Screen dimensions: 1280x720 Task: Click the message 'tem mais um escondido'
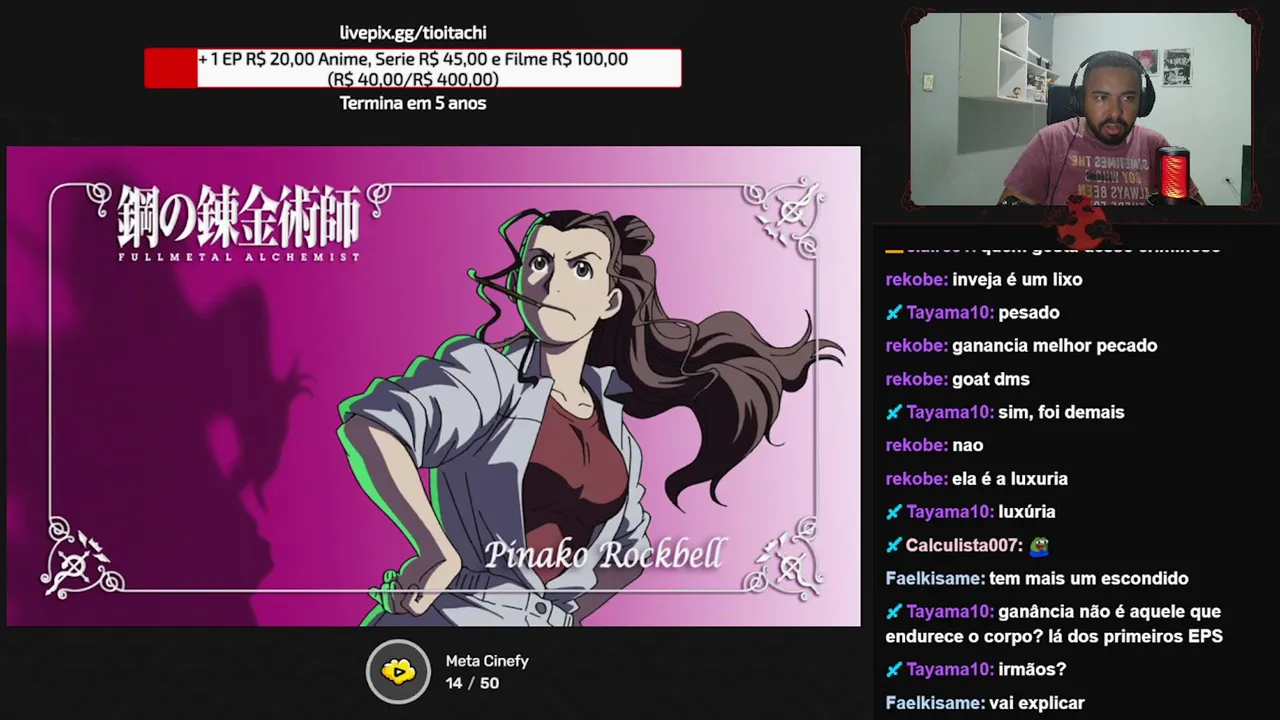[x=1088, y=578]
